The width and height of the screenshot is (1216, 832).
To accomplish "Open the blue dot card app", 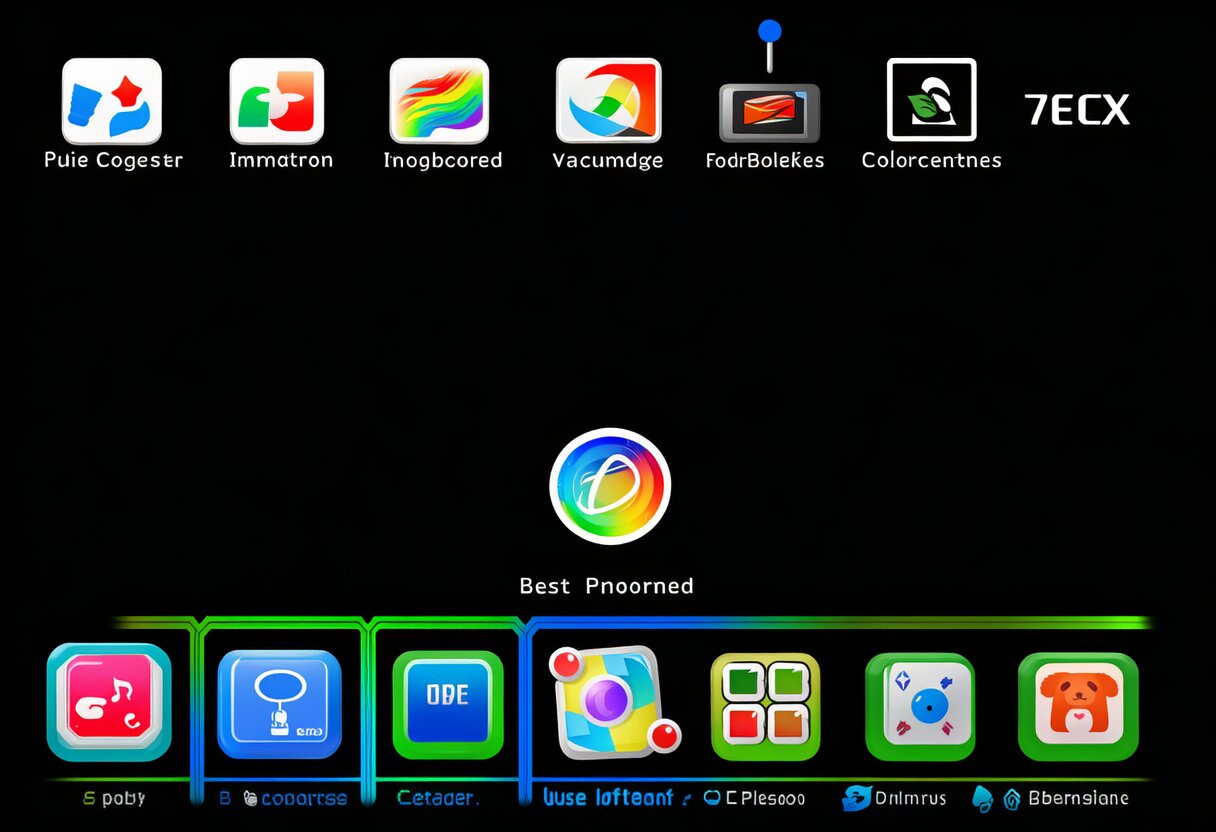I will (x=919, y=706).
